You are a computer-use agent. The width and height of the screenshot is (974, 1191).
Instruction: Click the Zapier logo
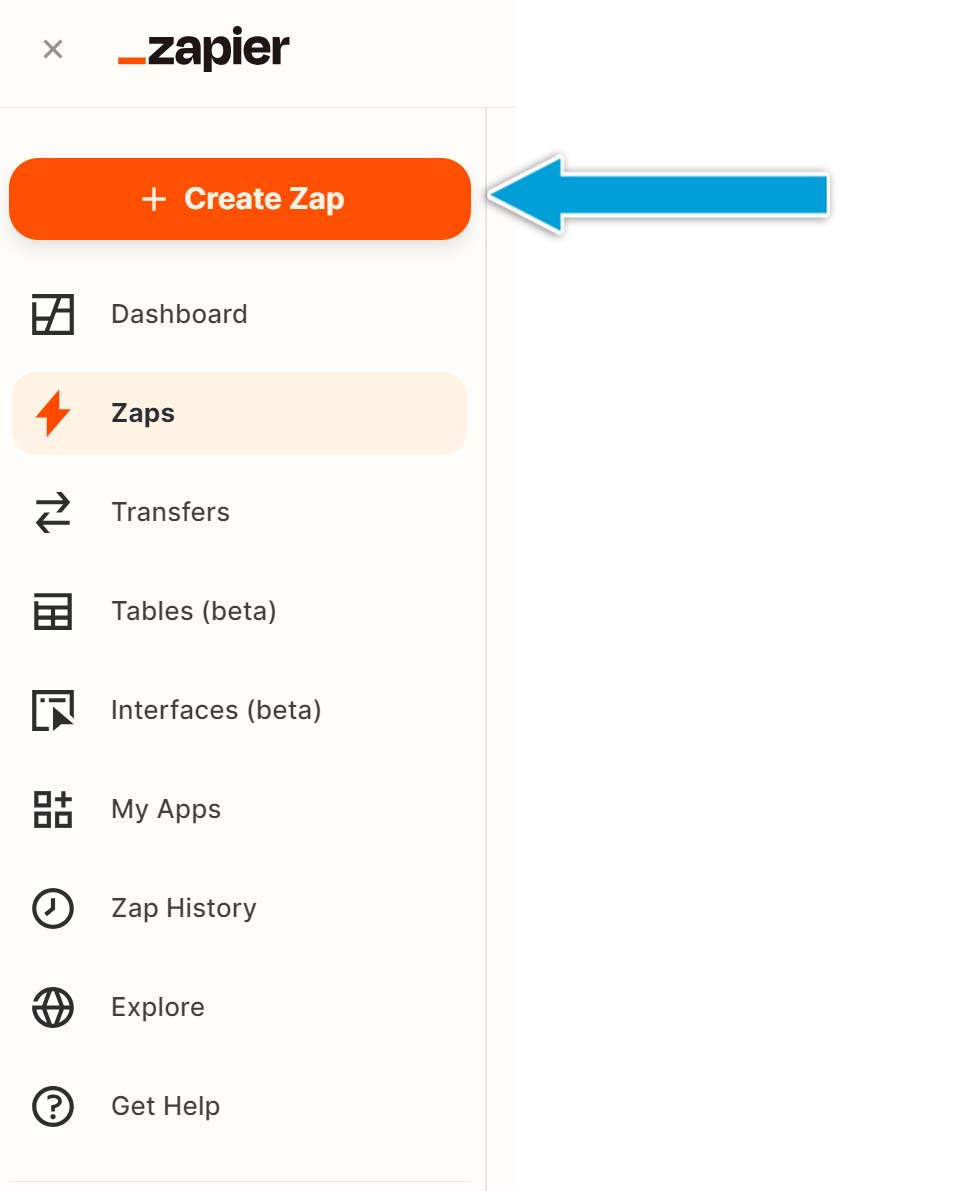pyautogui.click(x=205, y=48)
